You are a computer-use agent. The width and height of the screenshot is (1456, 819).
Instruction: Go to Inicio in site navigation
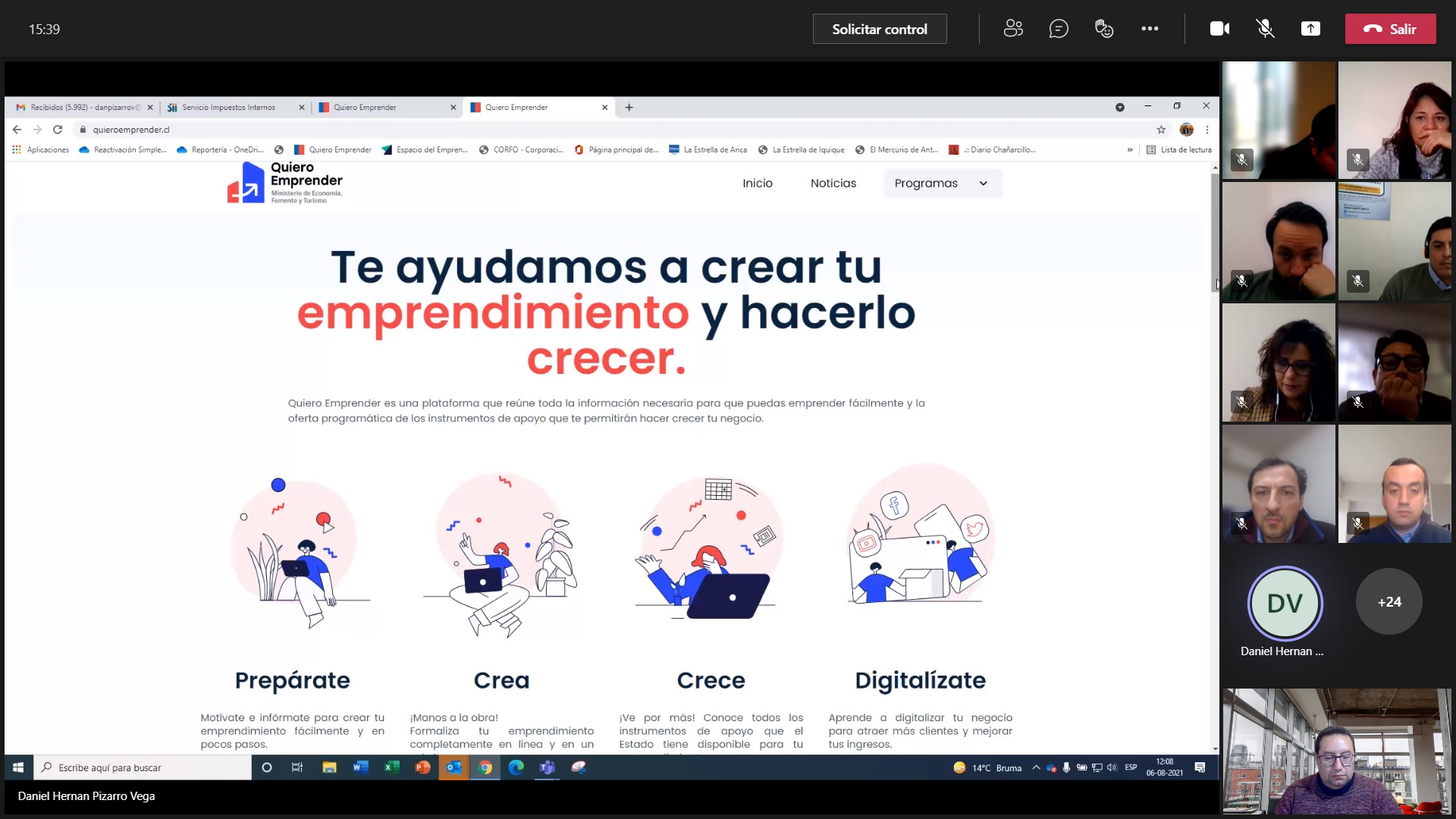pyautogui.click(x=758, y=183)
